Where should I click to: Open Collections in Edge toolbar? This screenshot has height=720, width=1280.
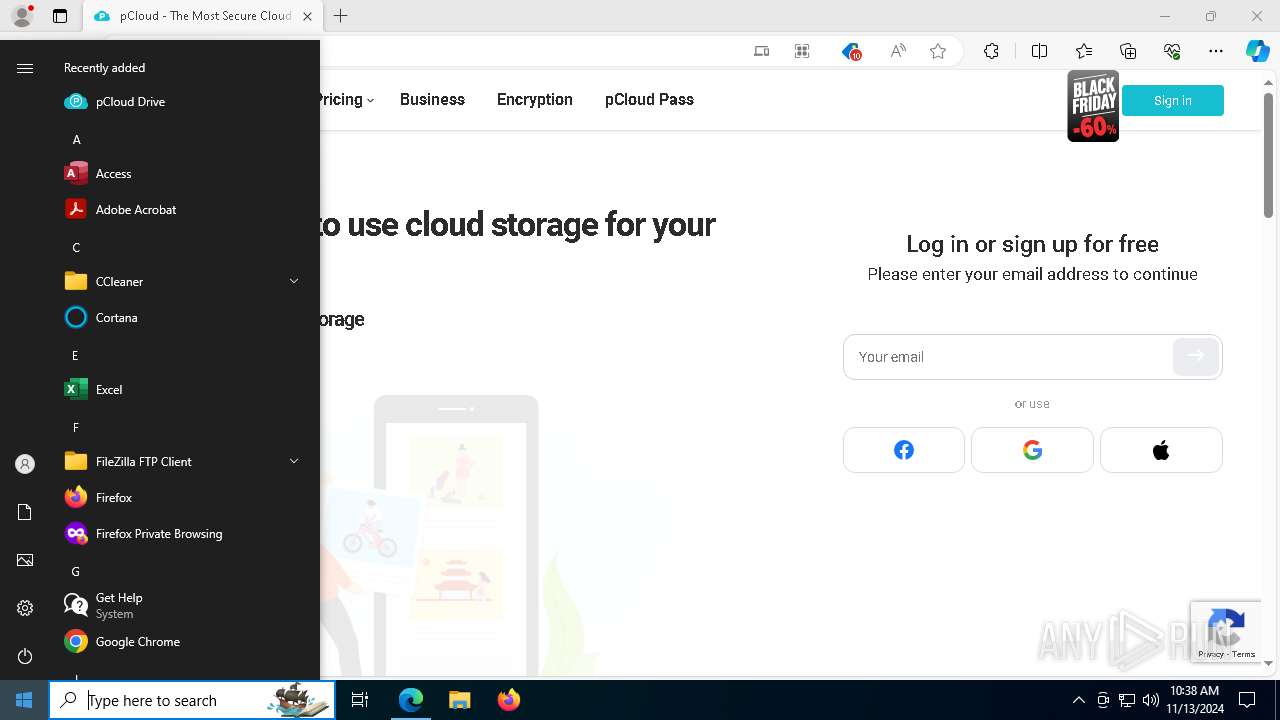click(1128, 51)
